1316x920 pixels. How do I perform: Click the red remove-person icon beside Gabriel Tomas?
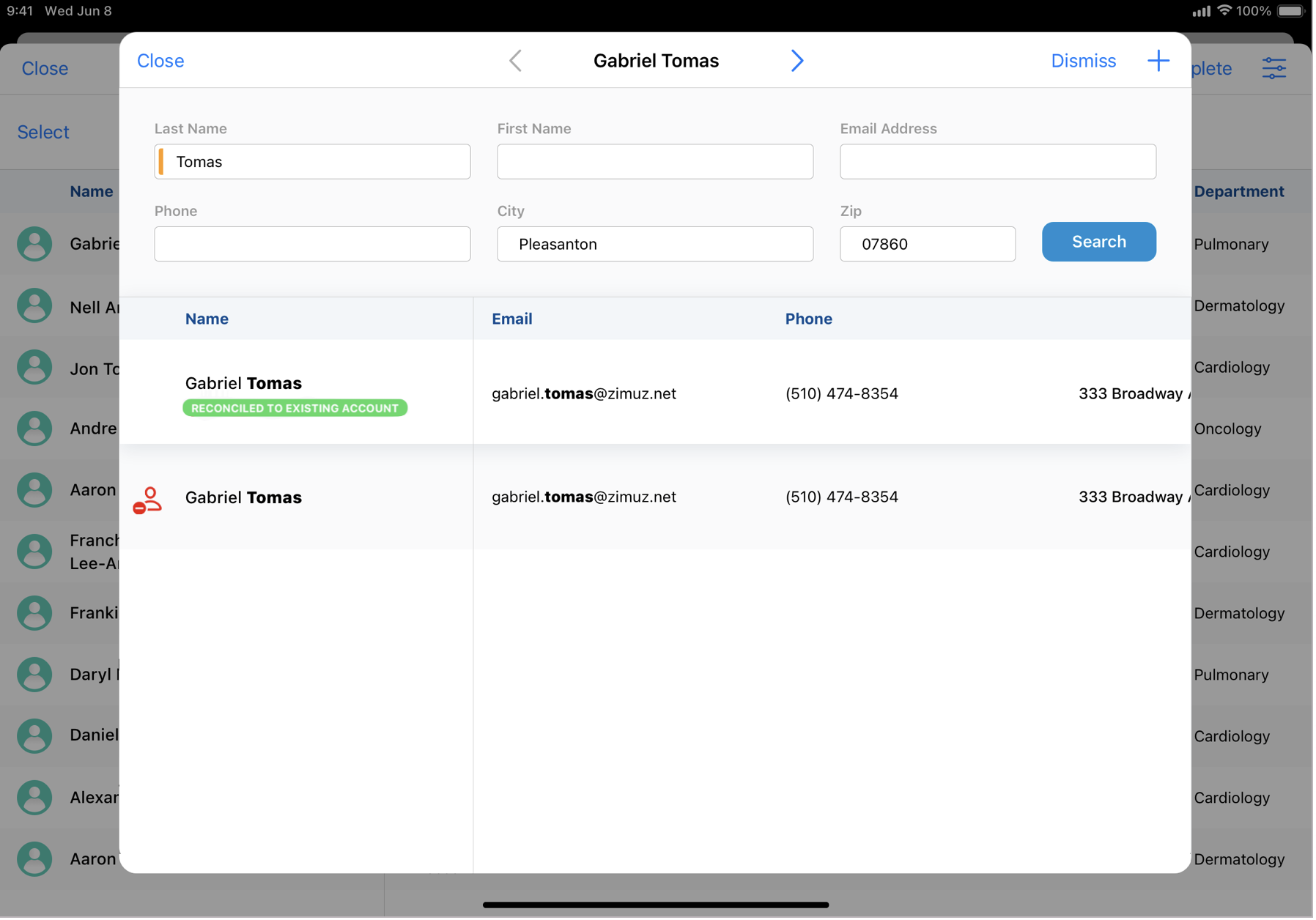tap(147, 502)
